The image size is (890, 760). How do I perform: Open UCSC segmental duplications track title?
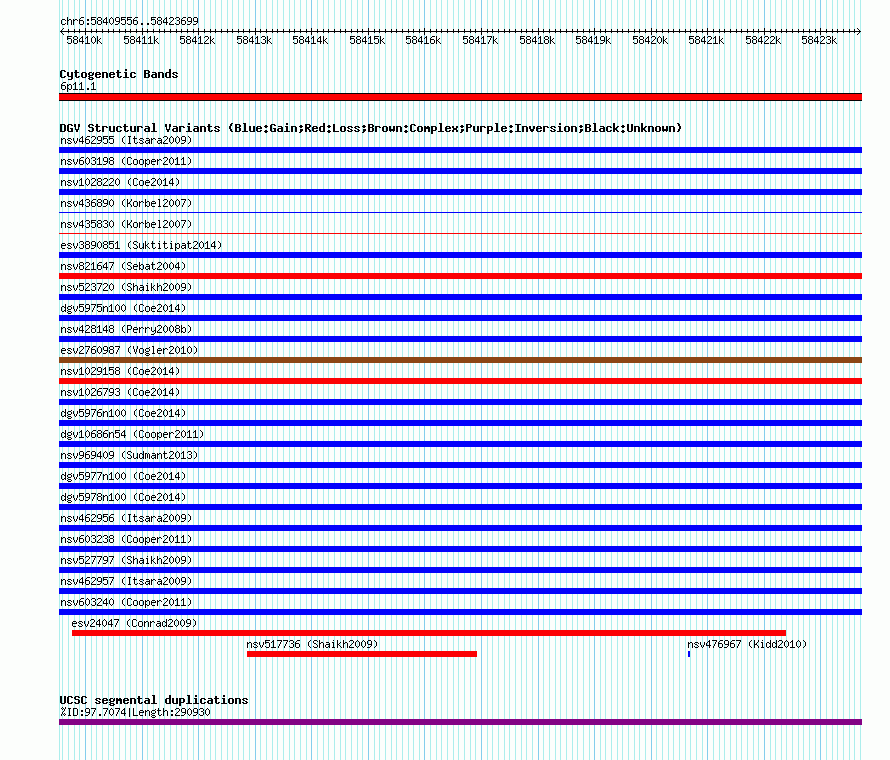click(154, 700)
